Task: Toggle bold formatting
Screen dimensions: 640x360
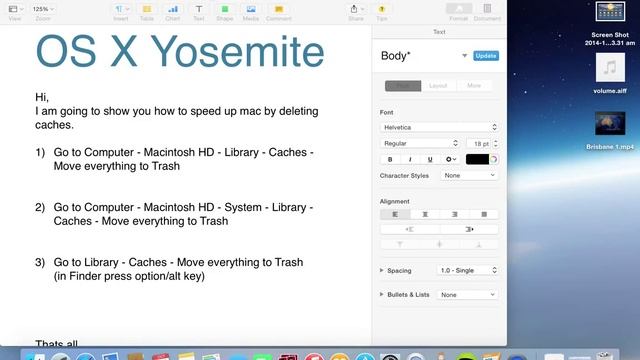Action: click(390, 159)
